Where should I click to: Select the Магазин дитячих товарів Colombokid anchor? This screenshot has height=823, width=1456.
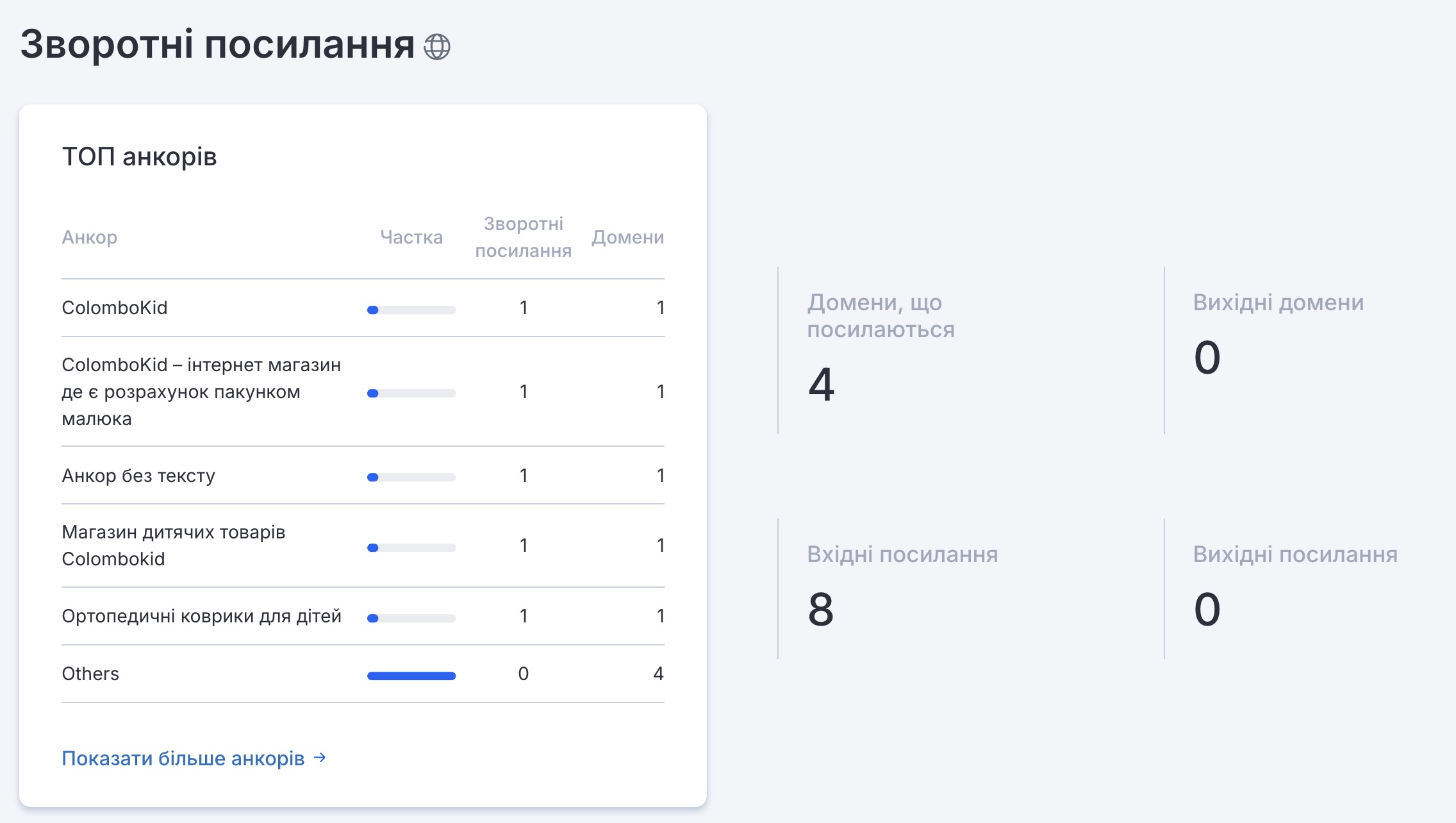click(173, 545)
